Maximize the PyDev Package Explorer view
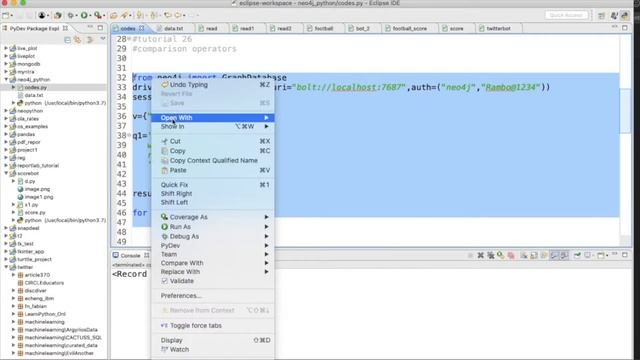This screenshot has width=640, height=360. point(100,28)
